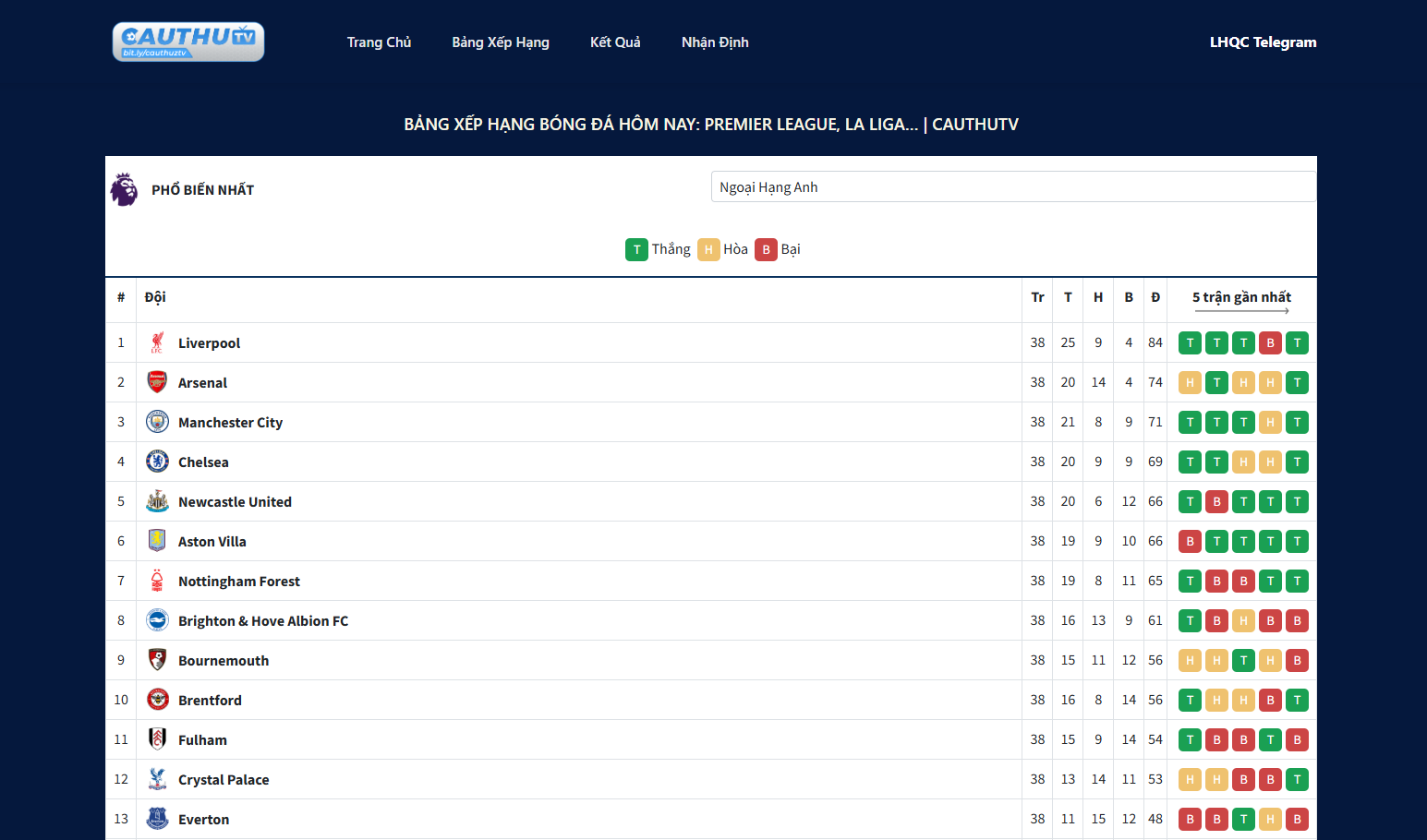Click the Fulham club crest
Viewport: 1427px width, 840px height.
[x=157, y=739]
